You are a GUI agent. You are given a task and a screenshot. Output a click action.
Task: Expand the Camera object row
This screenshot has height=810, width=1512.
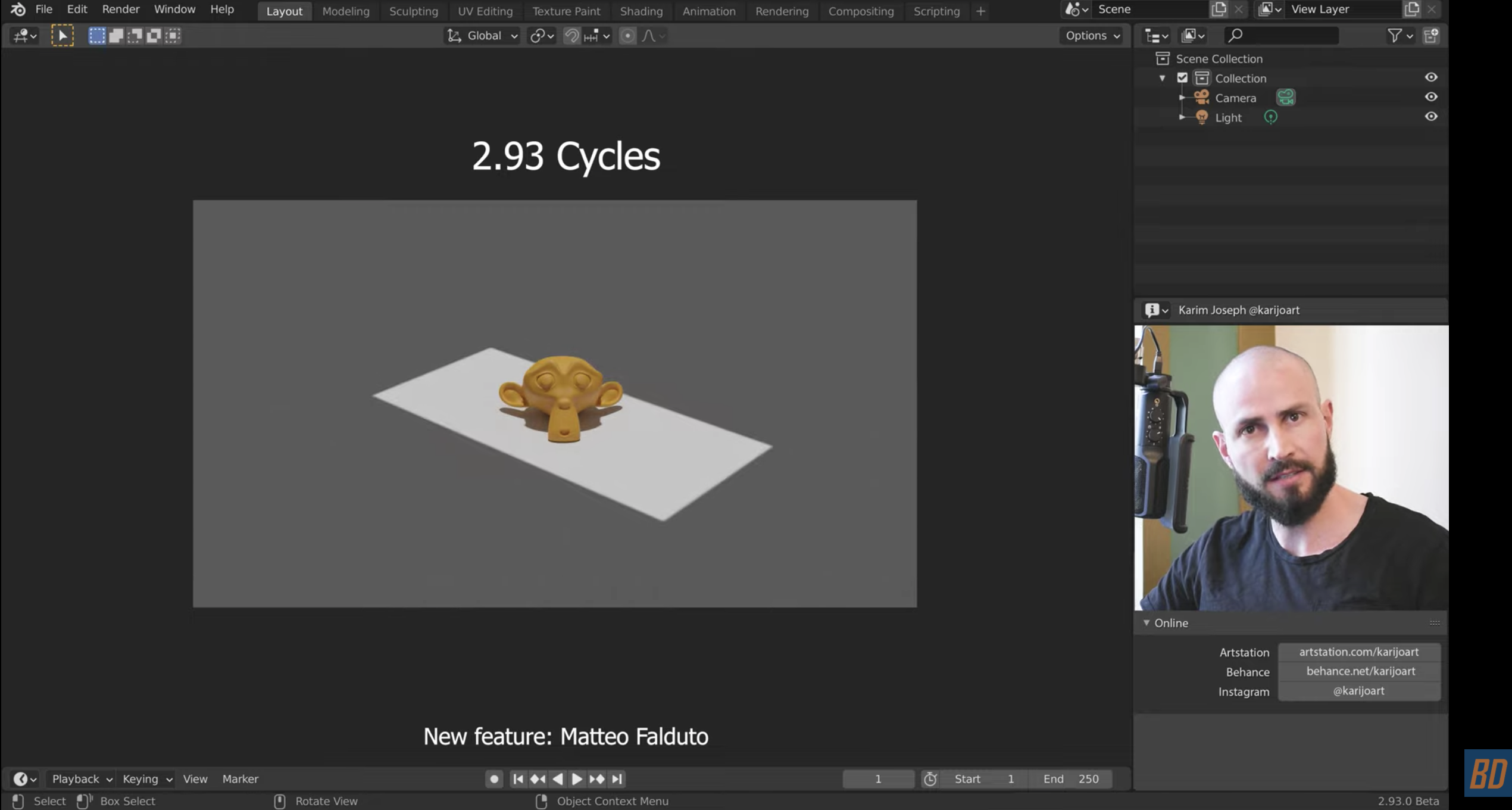(1182, 98)
